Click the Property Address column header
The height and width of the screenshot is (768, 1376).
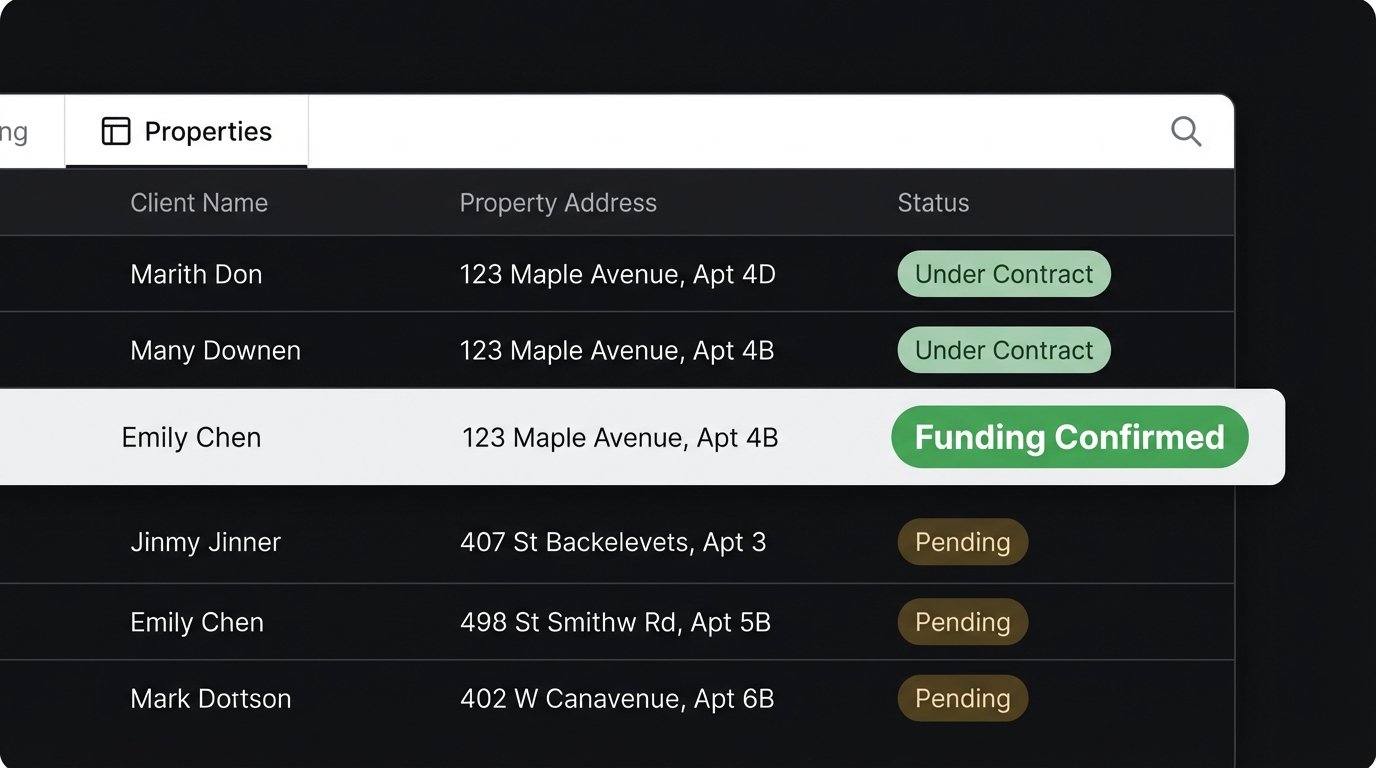pyautogui.click(x=558, y=203)
